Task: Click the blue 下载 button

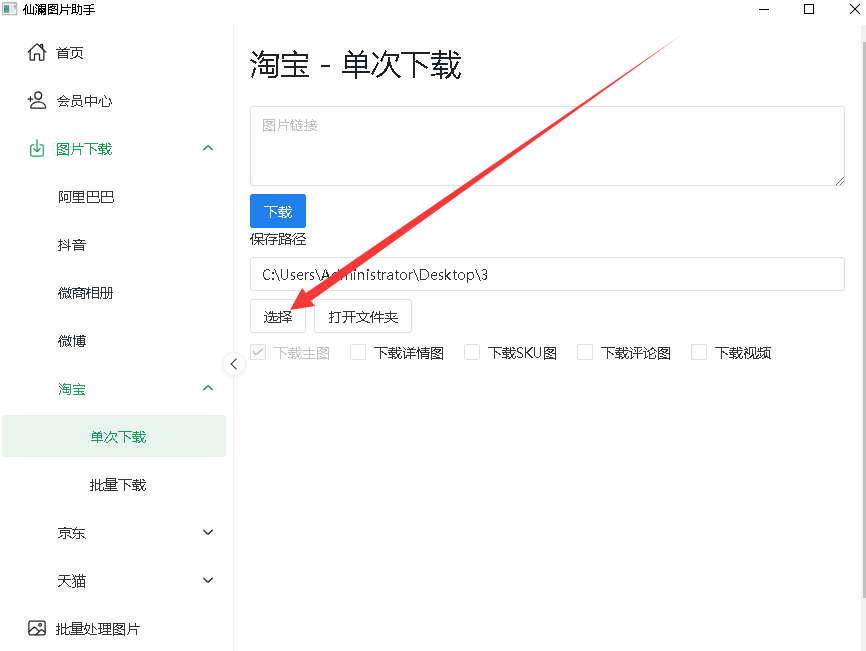Action: [x=278, y=211]
